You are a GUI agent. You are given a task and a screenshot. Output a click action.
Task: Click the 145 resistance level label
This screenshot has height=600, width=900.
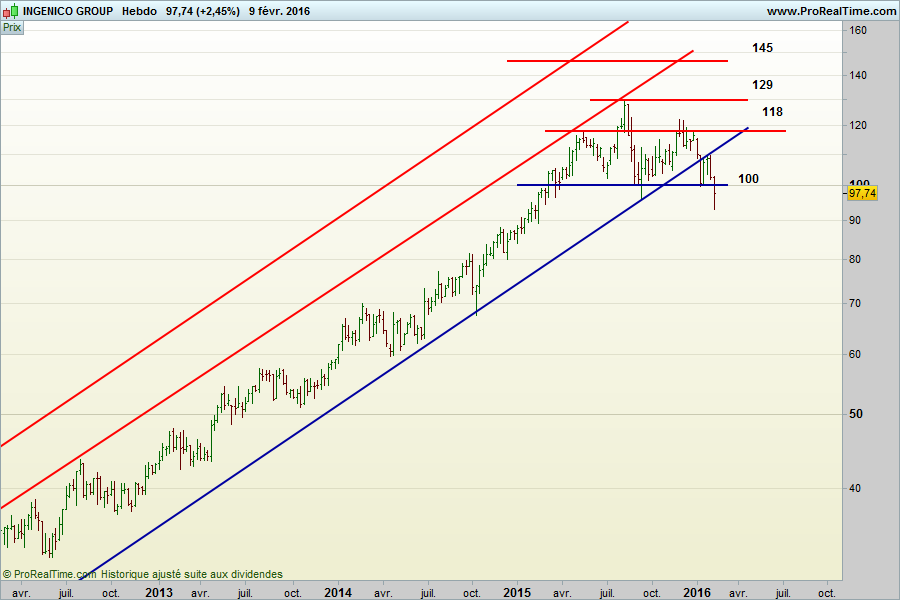763,48
